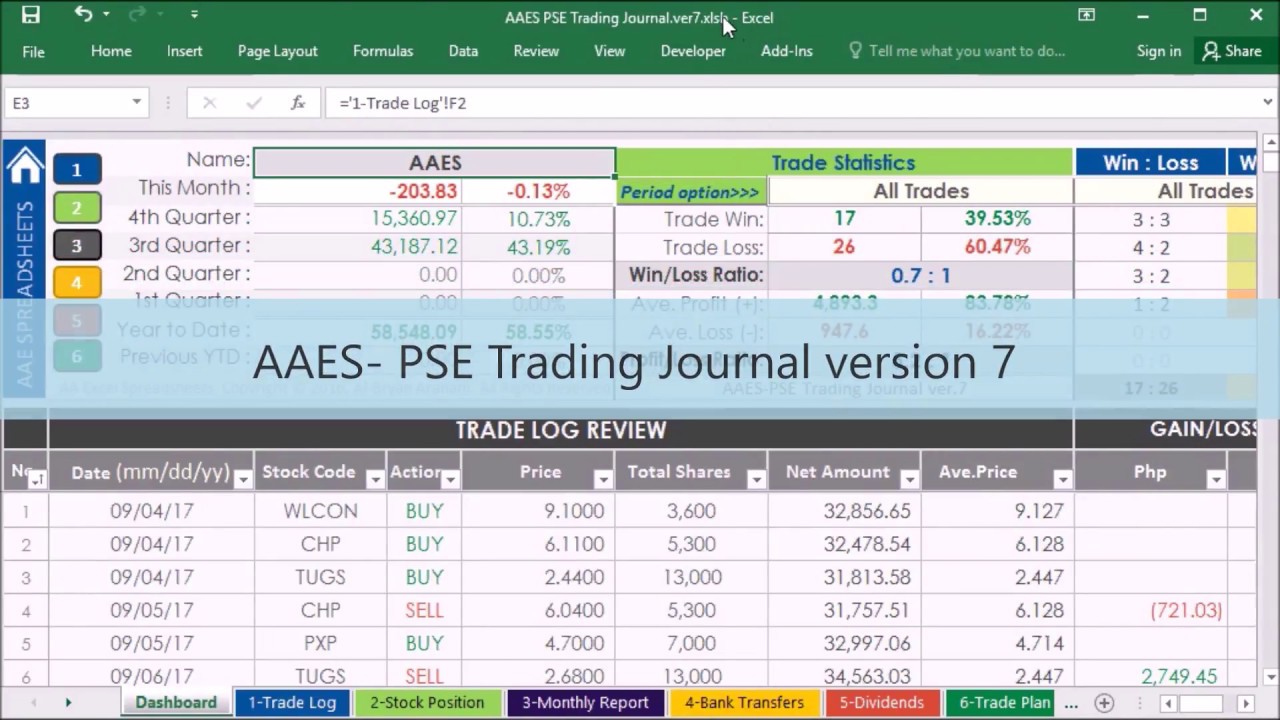Image resolution: width=1280 pixels, height=720 pixels.
Task: Click the formula bar Cancel X icon
Action: 209,103
